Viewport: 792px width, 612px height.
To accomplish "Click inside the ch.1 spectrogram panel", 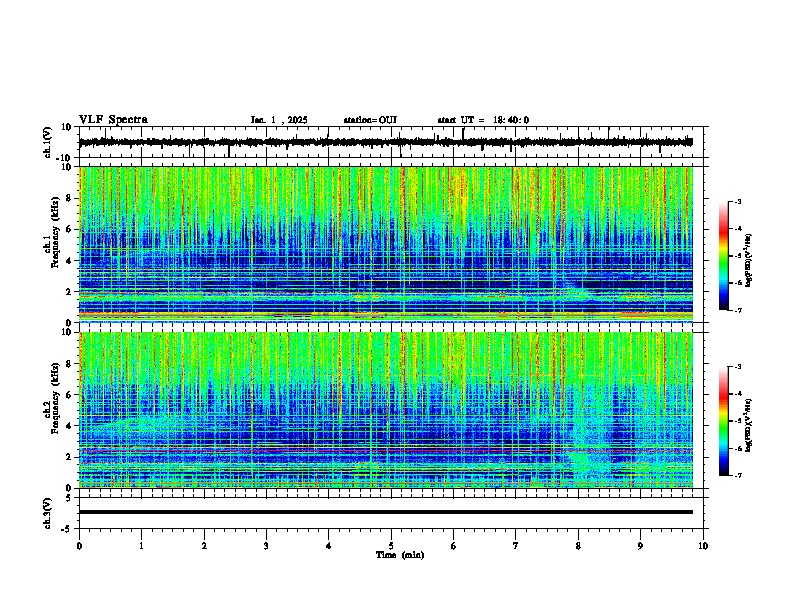I will tap(386, 244).
